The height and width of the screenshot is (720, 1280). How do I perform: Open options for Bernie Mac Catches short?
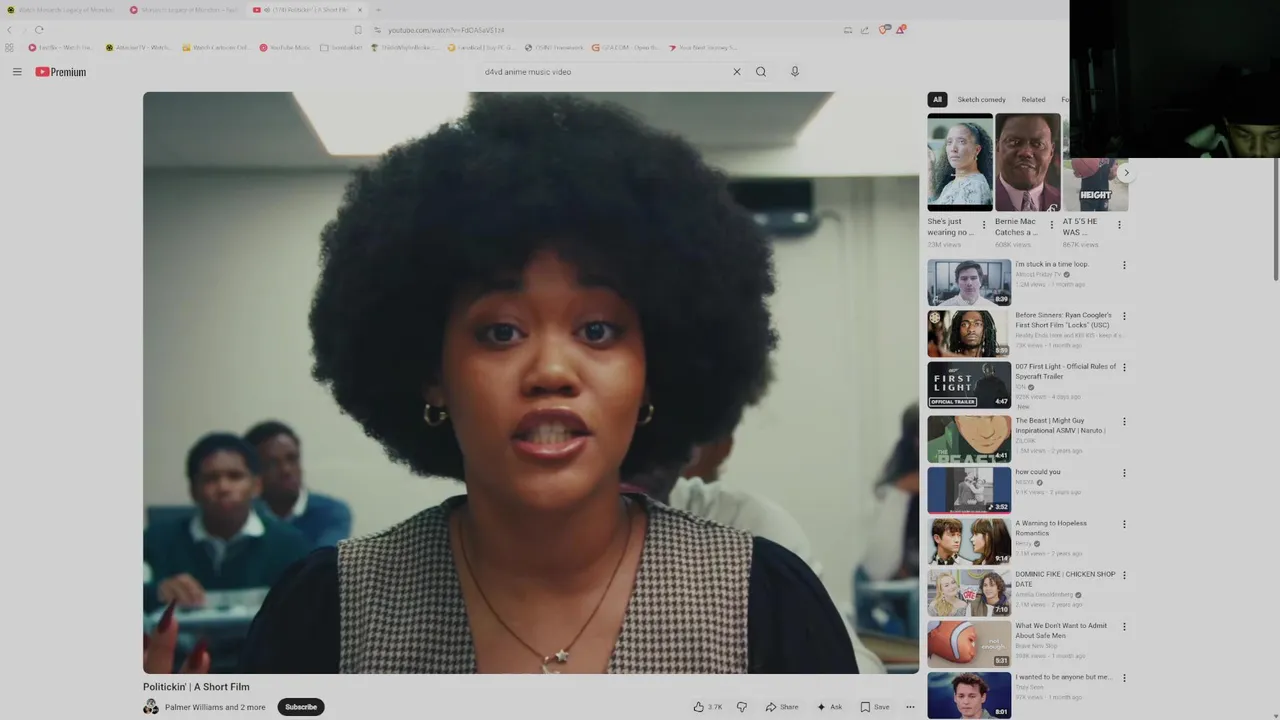click(1051, 225)
